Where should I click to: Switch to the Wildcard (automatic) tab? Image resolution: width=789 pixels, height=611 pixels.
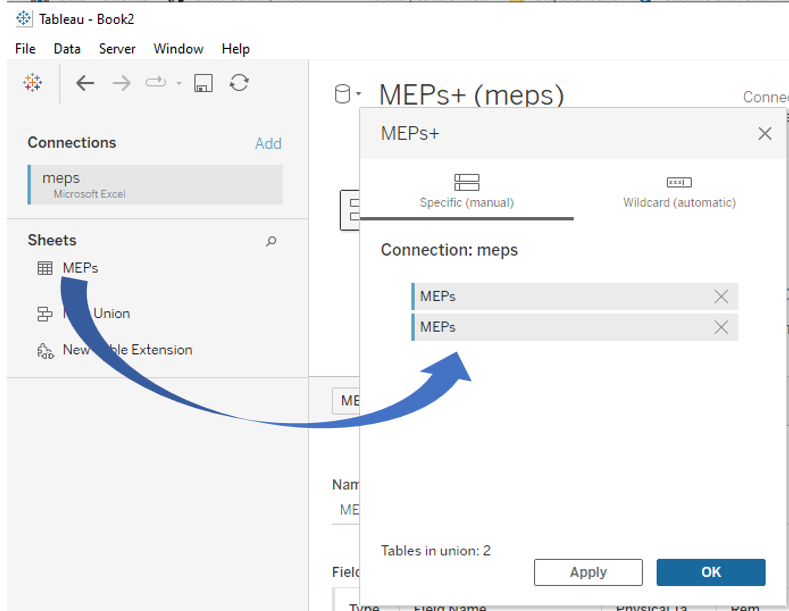coord(679,192)
